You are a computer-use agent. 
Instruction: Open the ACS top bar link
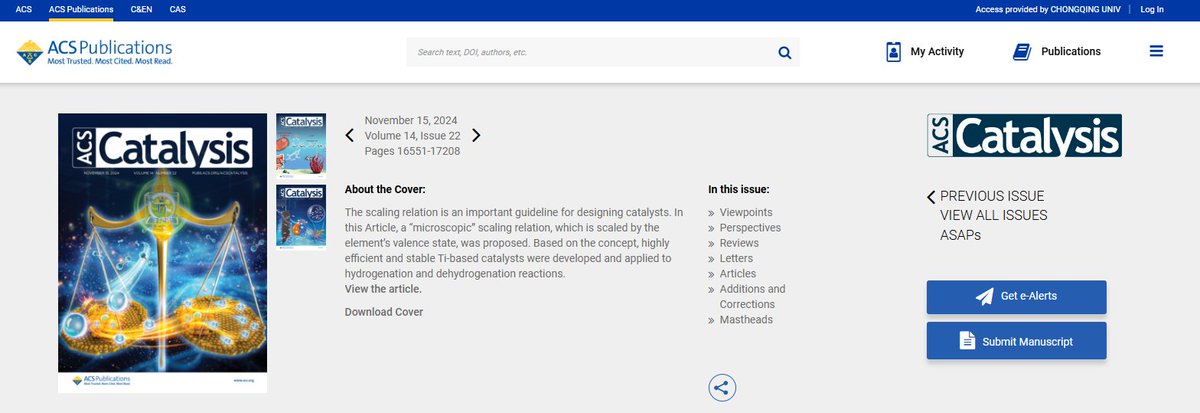(24, 9)
